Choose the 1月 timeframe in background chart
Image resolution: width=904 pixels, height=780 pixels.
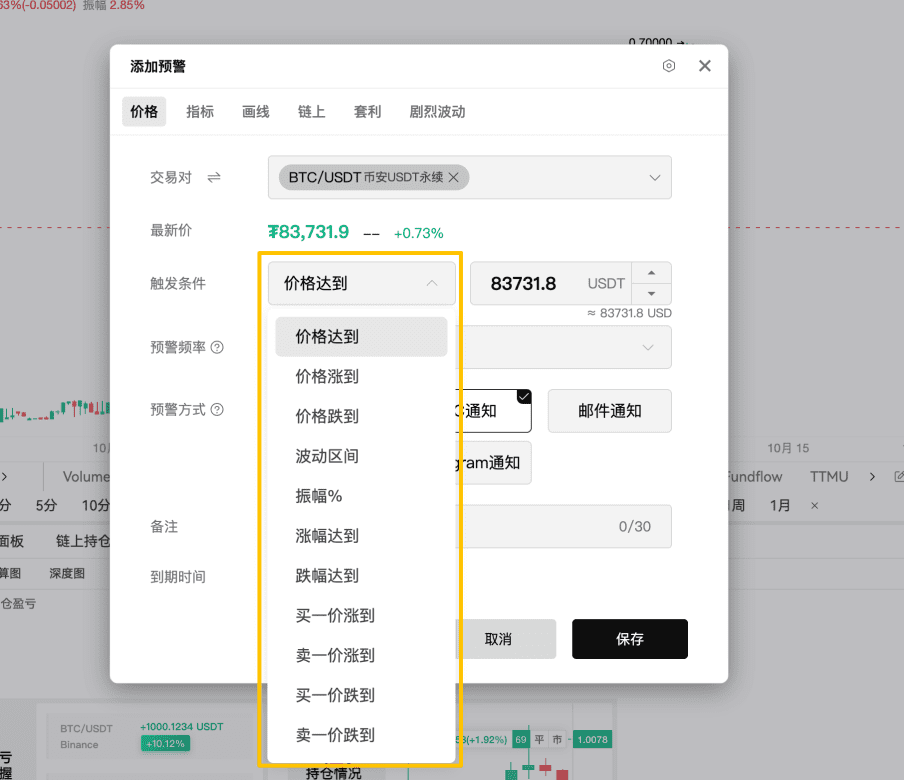779,506
